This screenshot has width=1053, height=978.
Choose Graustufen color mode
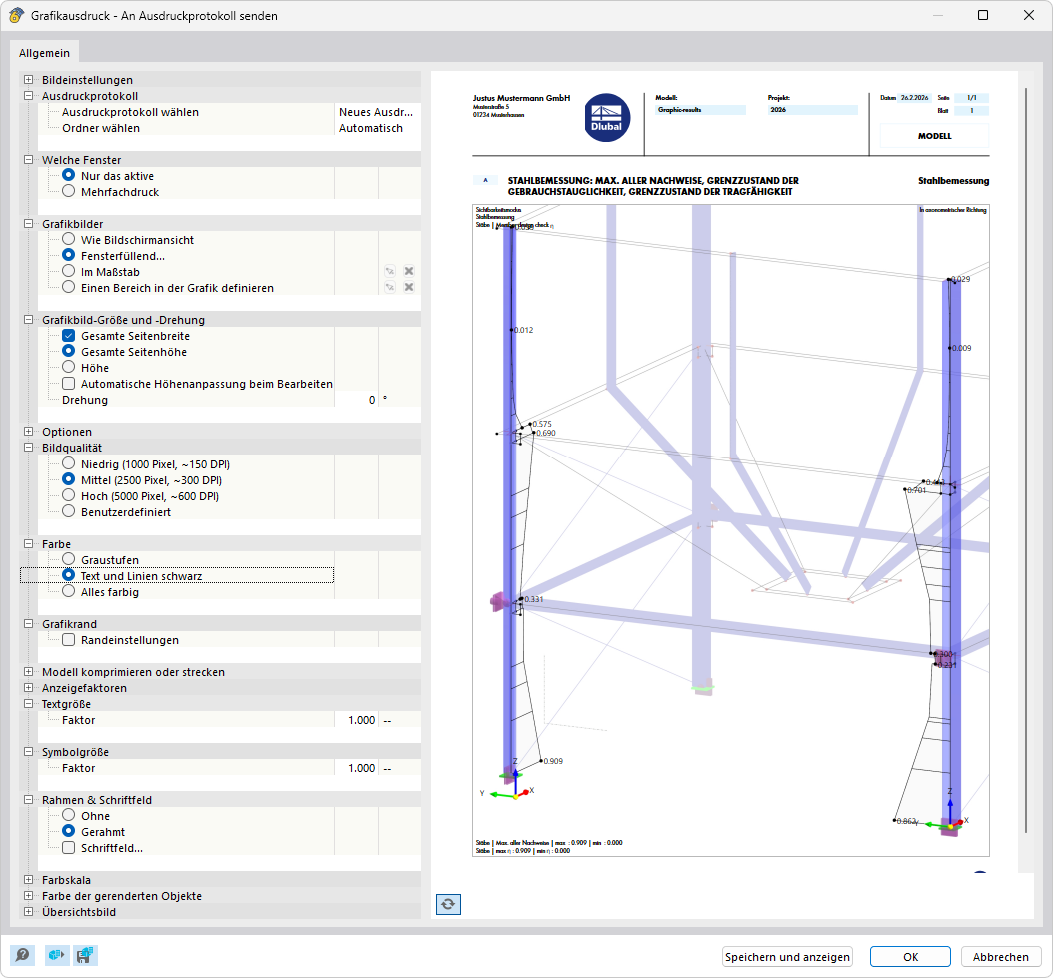[x=68, y=560]
